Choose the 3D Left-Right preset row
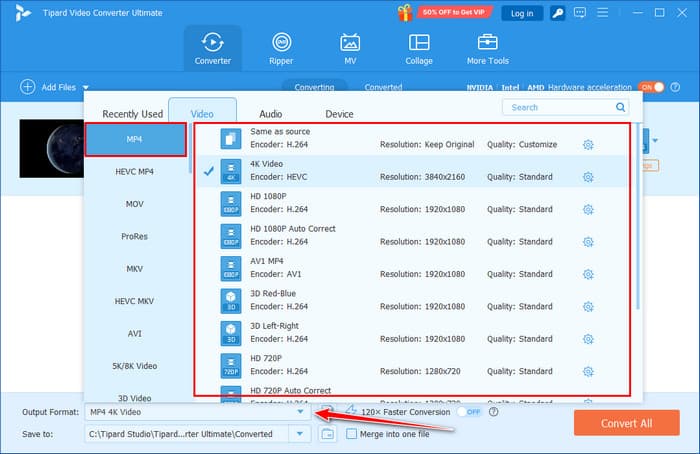The height and width of the screenshot is (454, 700). pyautogui.click(x=412, y=333)
